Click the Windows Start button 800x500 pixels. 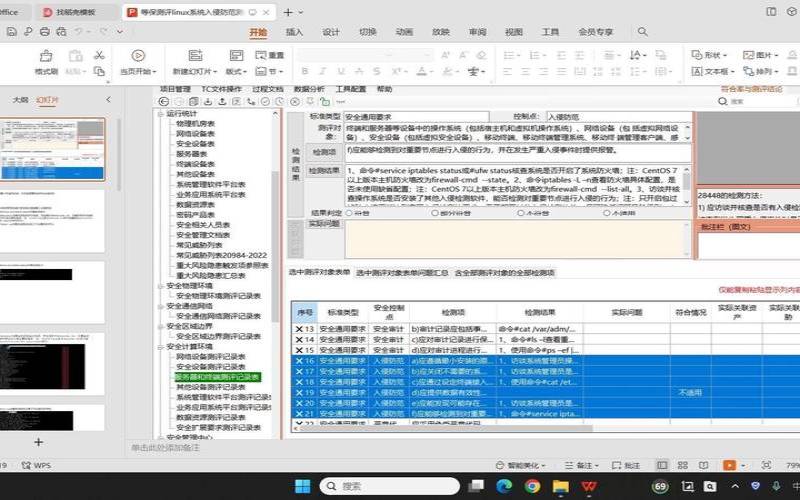[302, 486]
